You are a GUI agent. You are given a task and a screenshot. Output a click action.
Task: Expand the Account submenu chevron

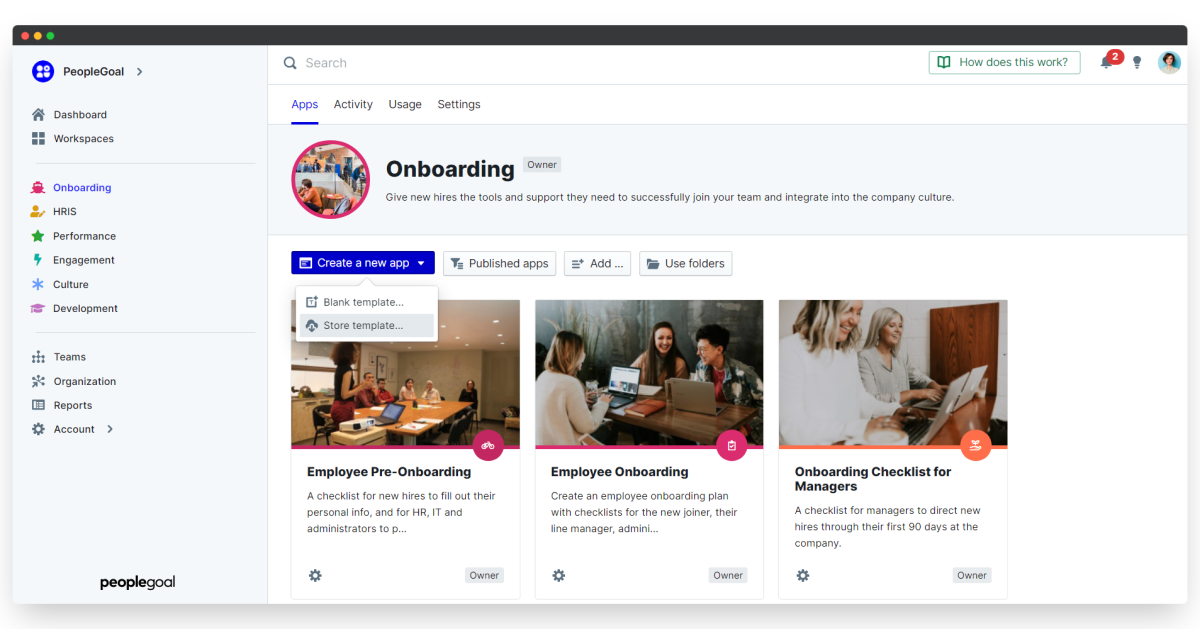click(x=110, y=429)
